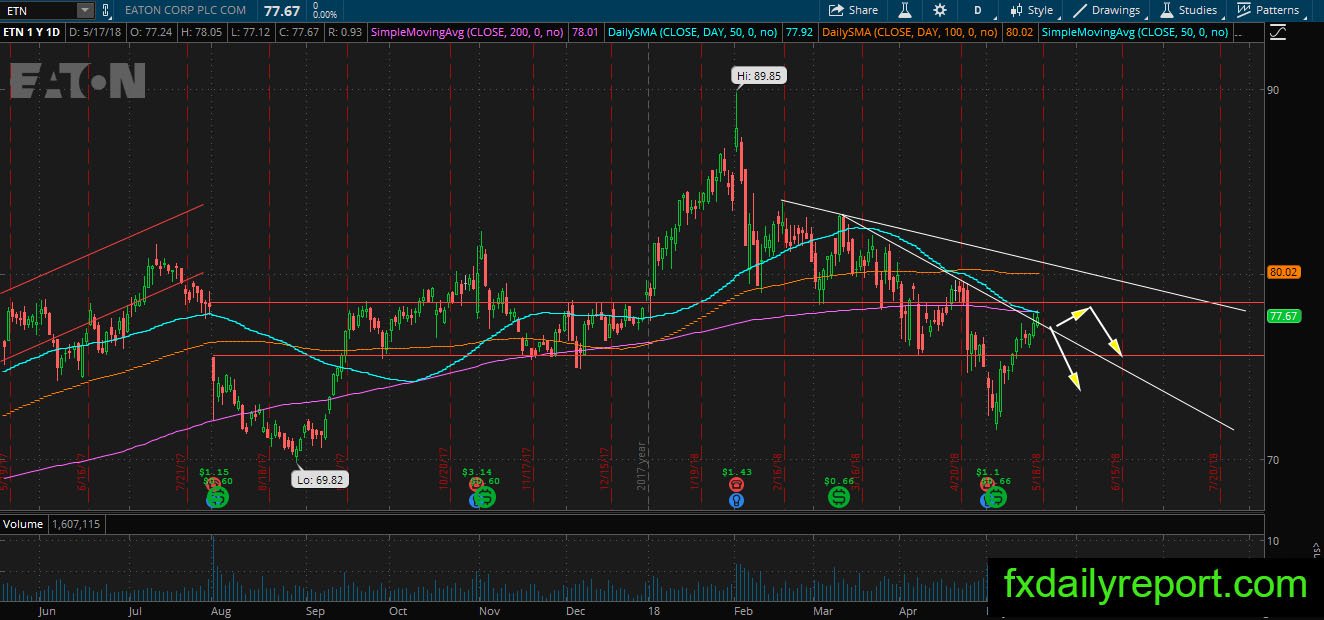Click the blue lightbulb event icon near Feb
The height and width of the screenshot is (620, 1324).
coord(737,499)
